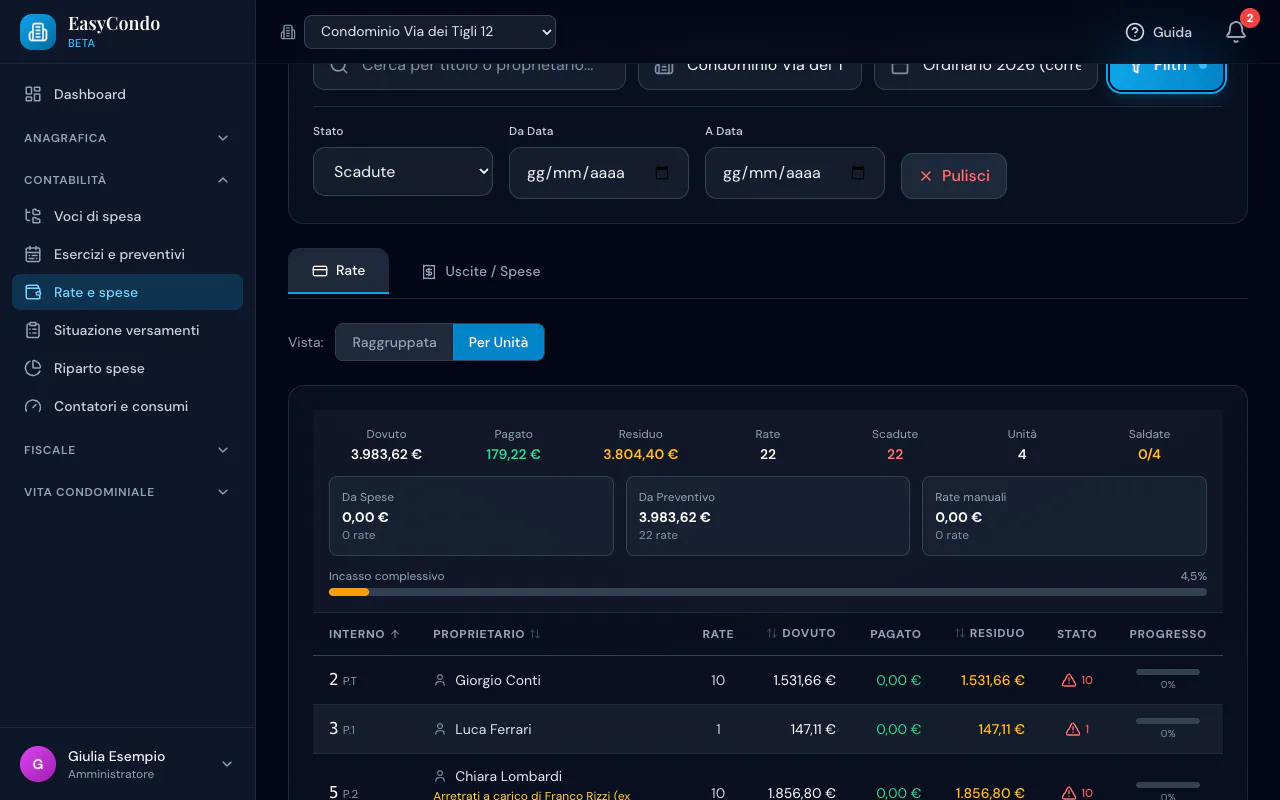Screen dimensions: 1280x800
Task: Focus the A Data date field
Action: pyautogui.click(x=795, y=173)
